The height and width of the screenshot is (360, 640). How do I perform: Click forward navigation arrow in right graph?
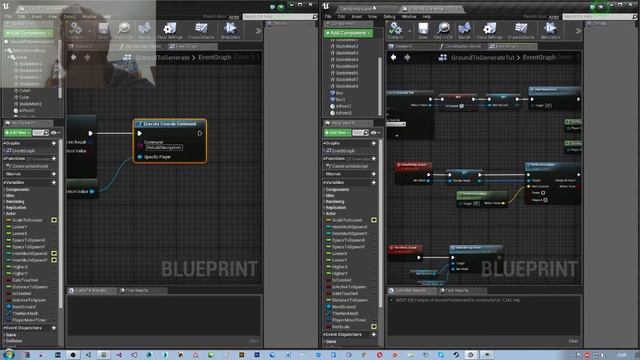click(x=407, y=58)
